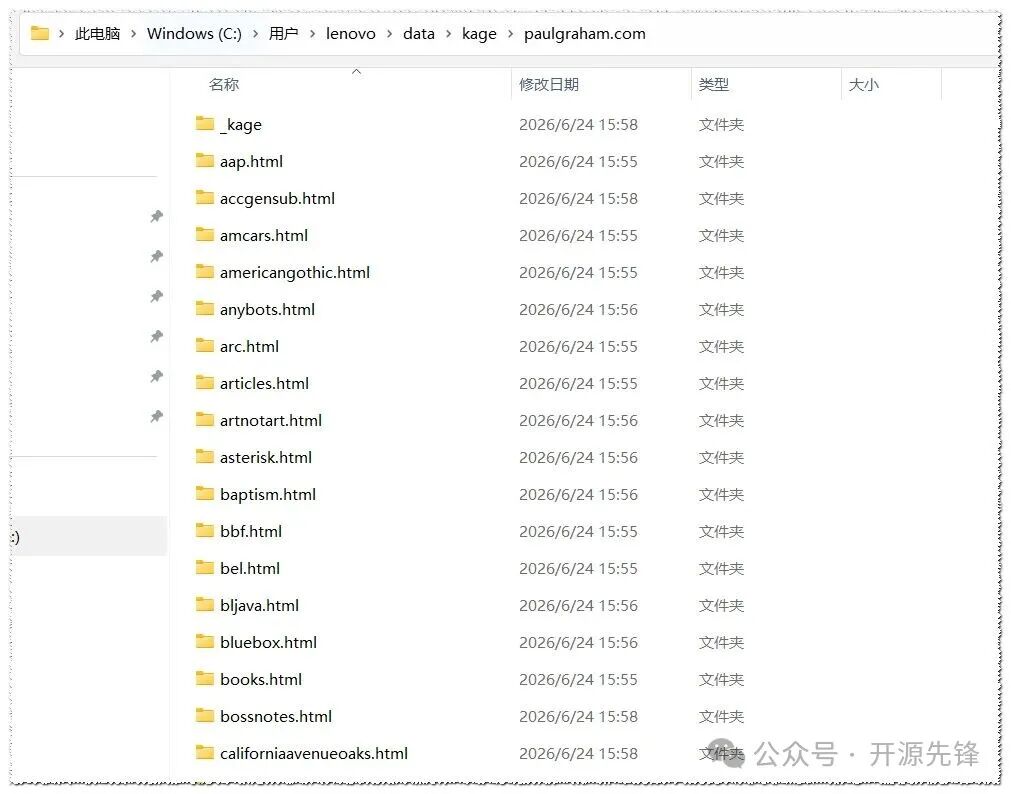The width and height of the screenshot is (1011, 794).
Task: Navigate to 用户 breadcrumb
Action: tap(284, 34)
